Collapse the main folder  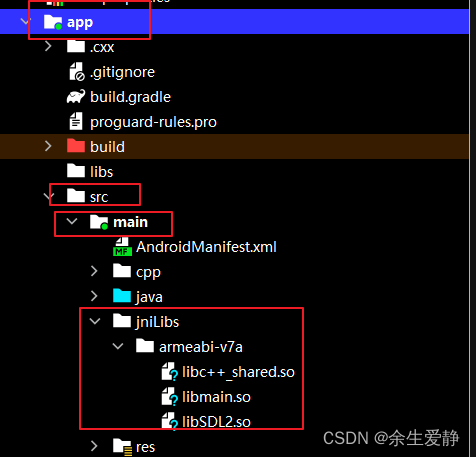pyautogui.click(x=72, y=221)
